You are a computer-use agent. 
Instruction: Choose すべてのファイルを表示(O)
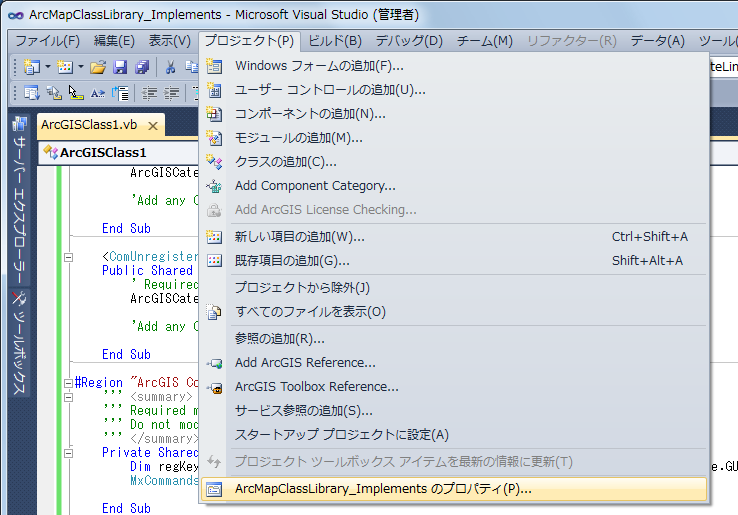coord(454,312)
